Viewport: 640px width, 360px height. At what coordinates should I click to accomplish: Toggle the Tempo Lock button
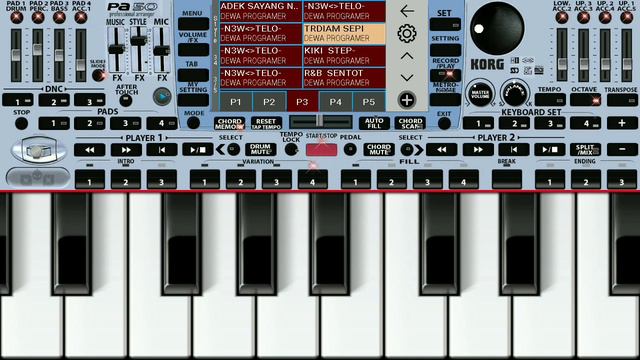click(x=291, y=149)
